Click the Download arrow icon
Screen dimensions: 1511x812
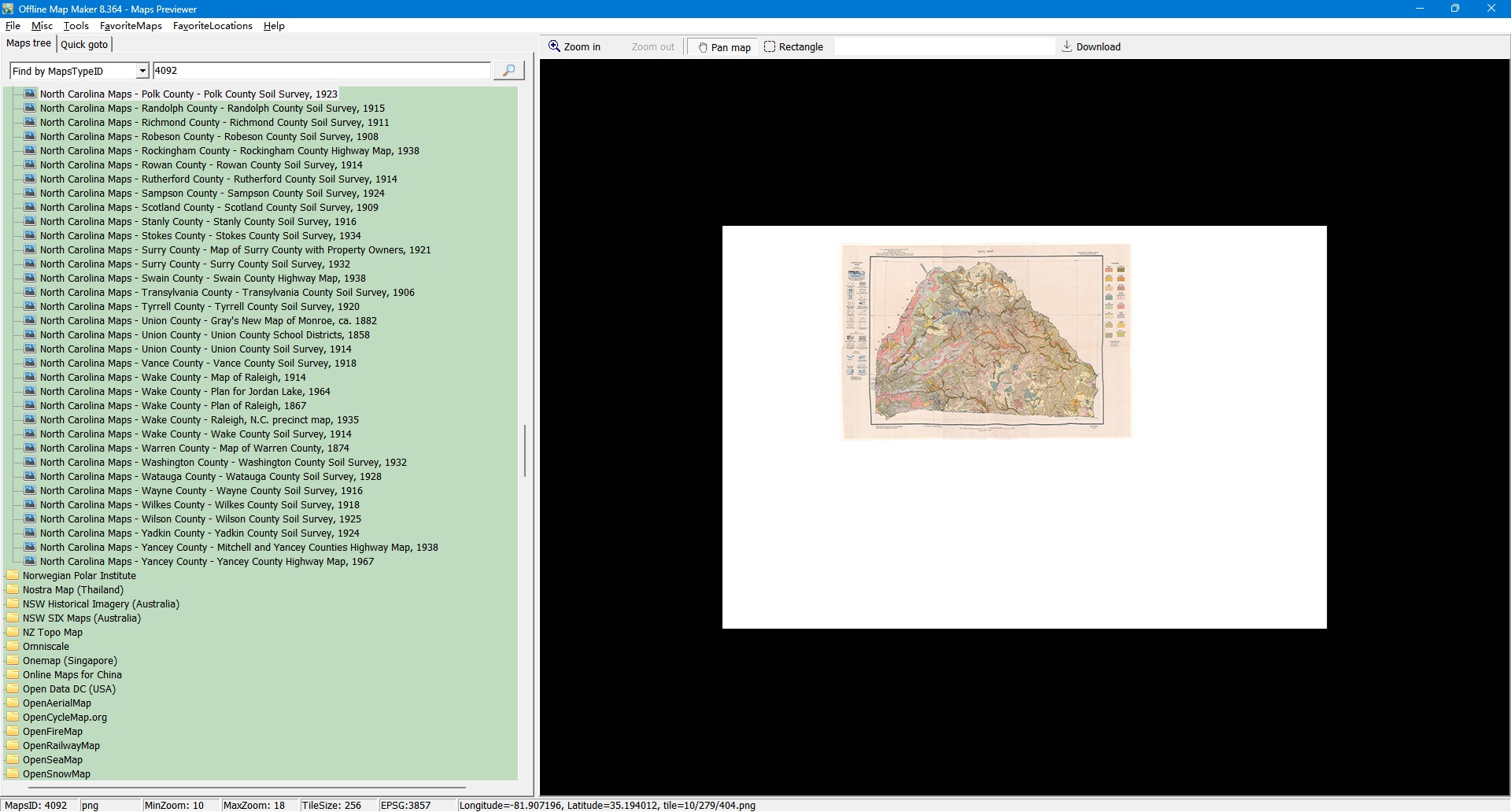coord(1066,46)
